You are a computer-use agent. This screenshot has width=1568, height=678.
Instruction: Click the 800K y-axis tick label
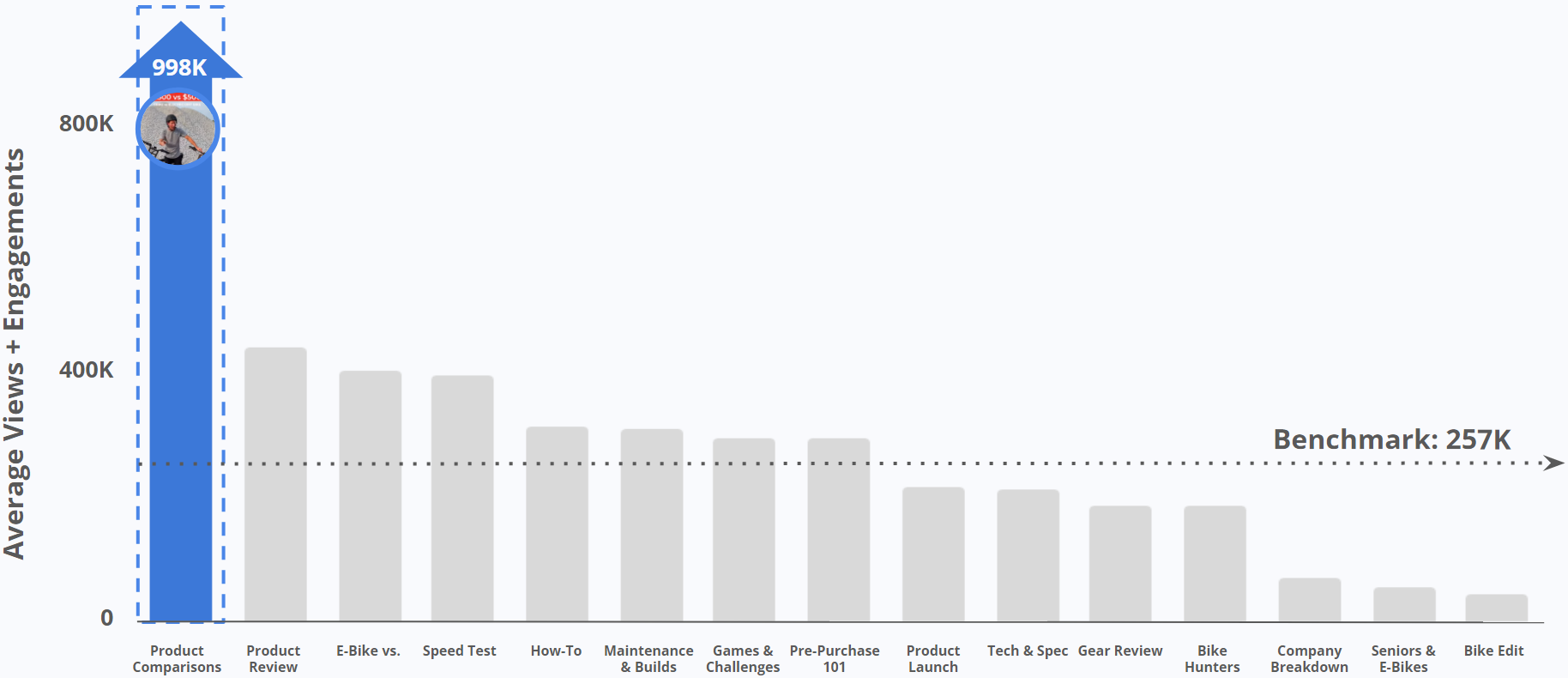[86, 124]
